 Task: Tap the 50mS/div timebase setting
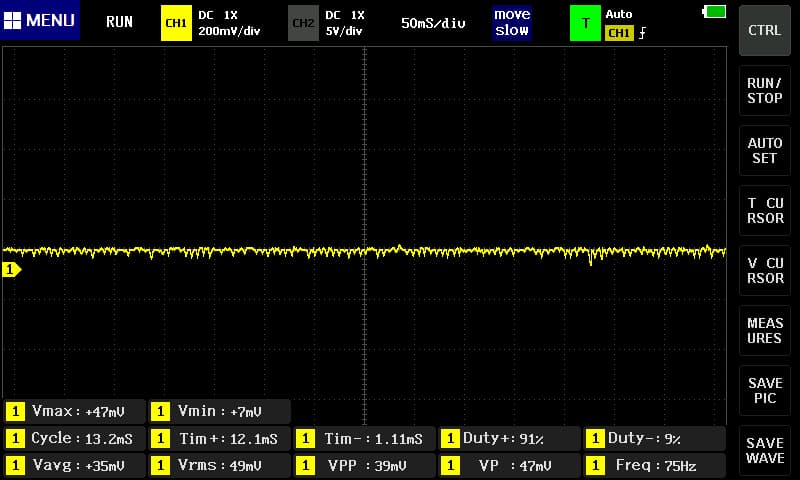point(433,23)
